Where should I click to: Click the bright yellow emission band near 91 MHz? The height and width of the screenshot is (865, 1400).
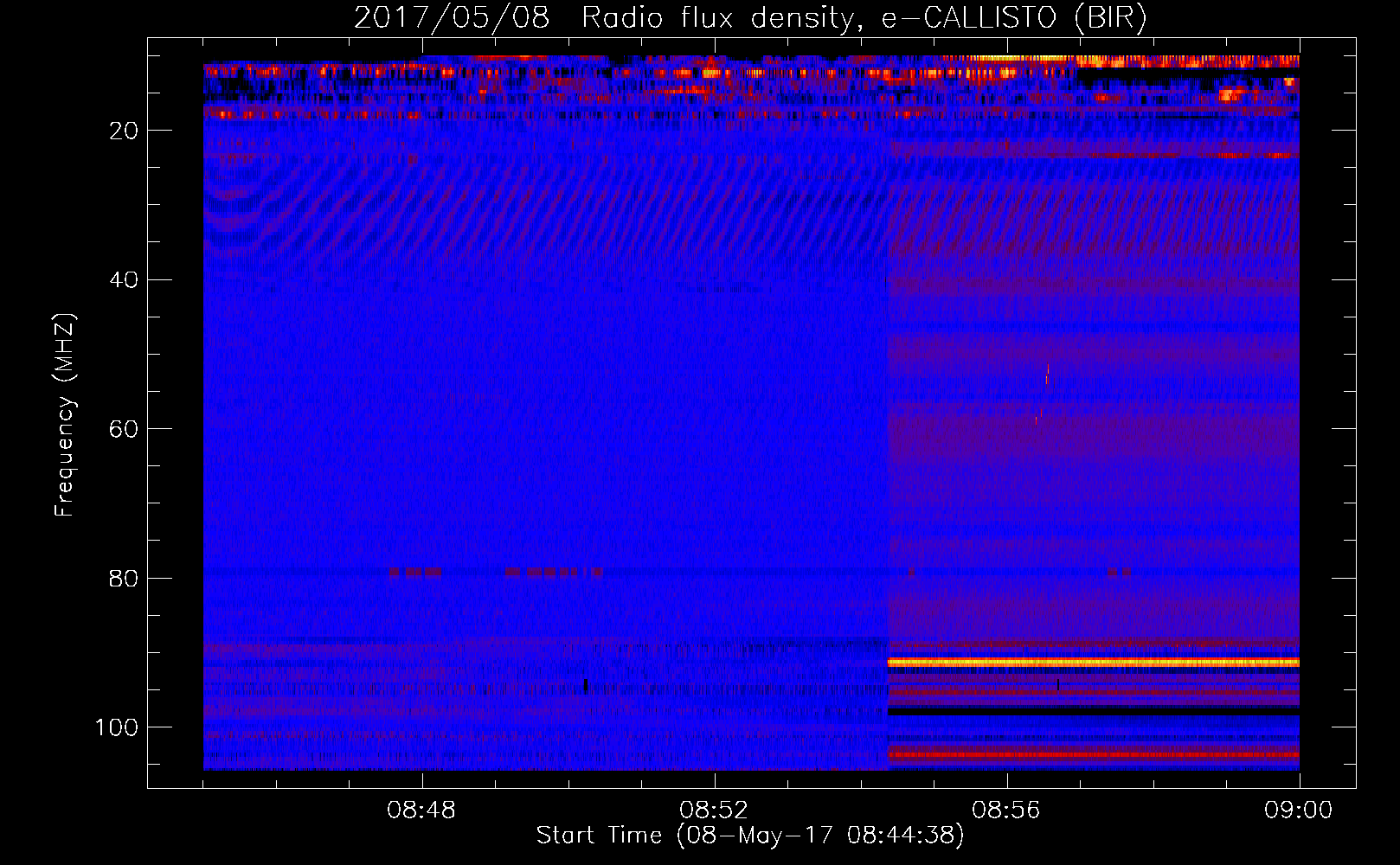pyautogui.click(x=1094, y=663)
